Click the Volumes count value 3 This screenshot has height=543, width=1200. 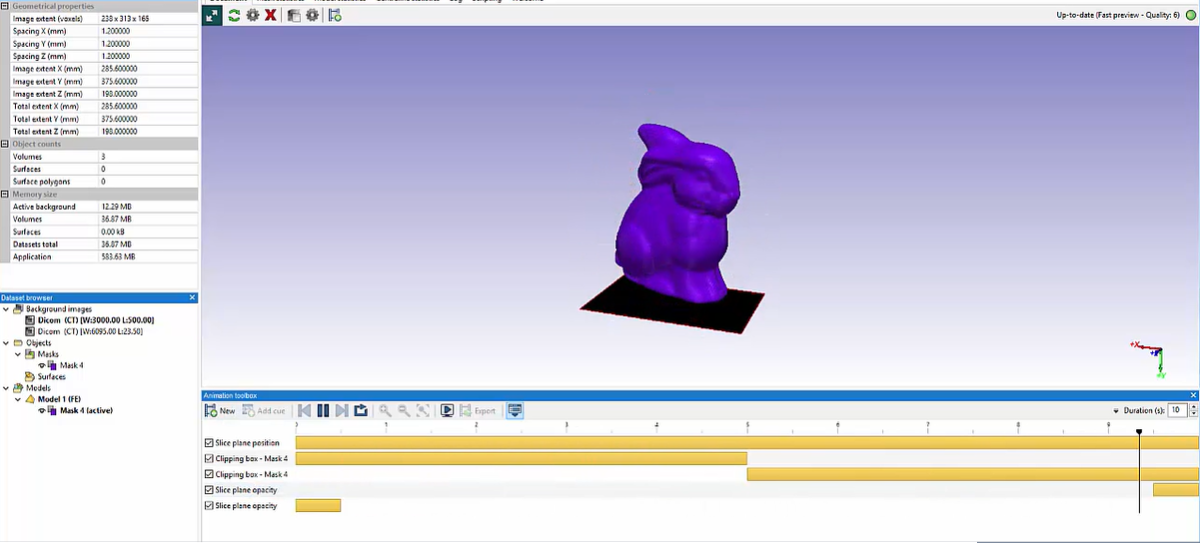(103, 157)
